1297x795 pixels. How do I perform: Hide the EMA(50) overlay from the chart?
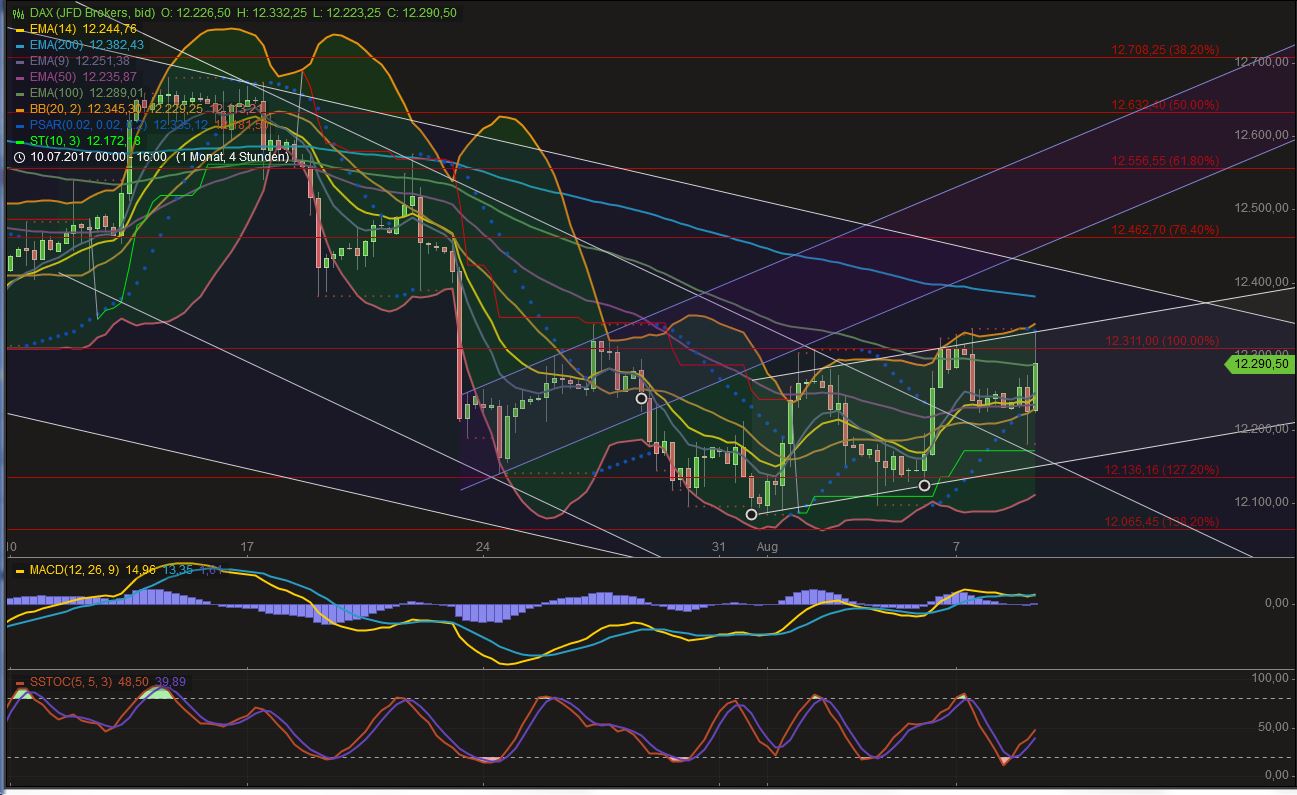(21, 75)
